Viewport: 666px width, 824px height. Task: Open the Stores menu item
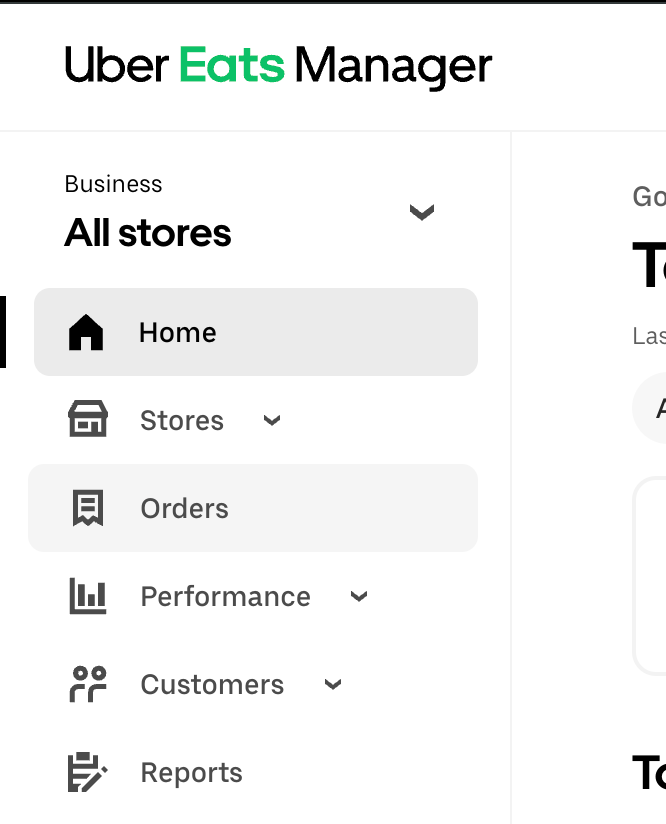click(x=182, y=420)
